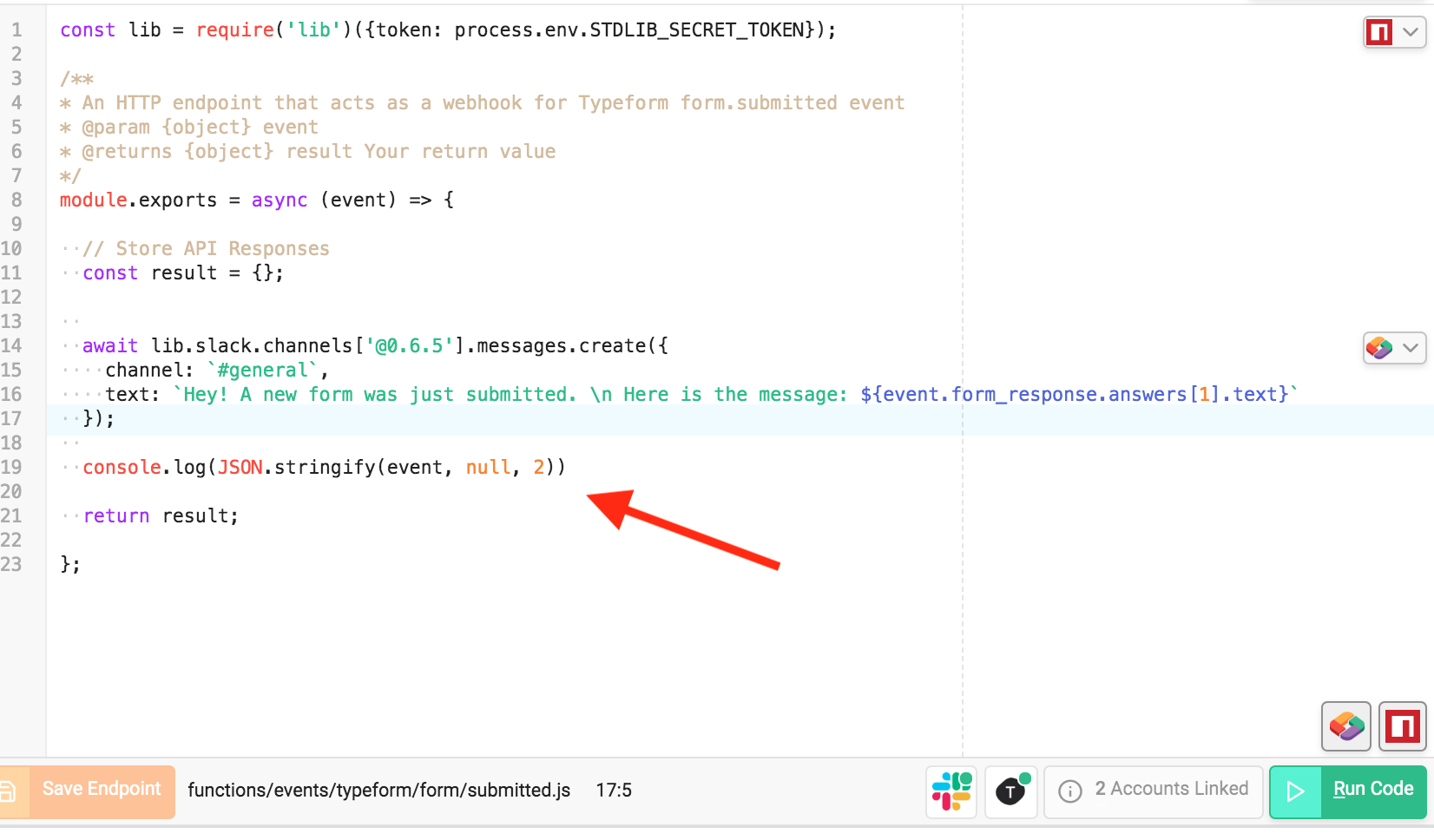Click the 'null' argument on line 19
This screenshot has width=1434, height=840.
(489, 467)
